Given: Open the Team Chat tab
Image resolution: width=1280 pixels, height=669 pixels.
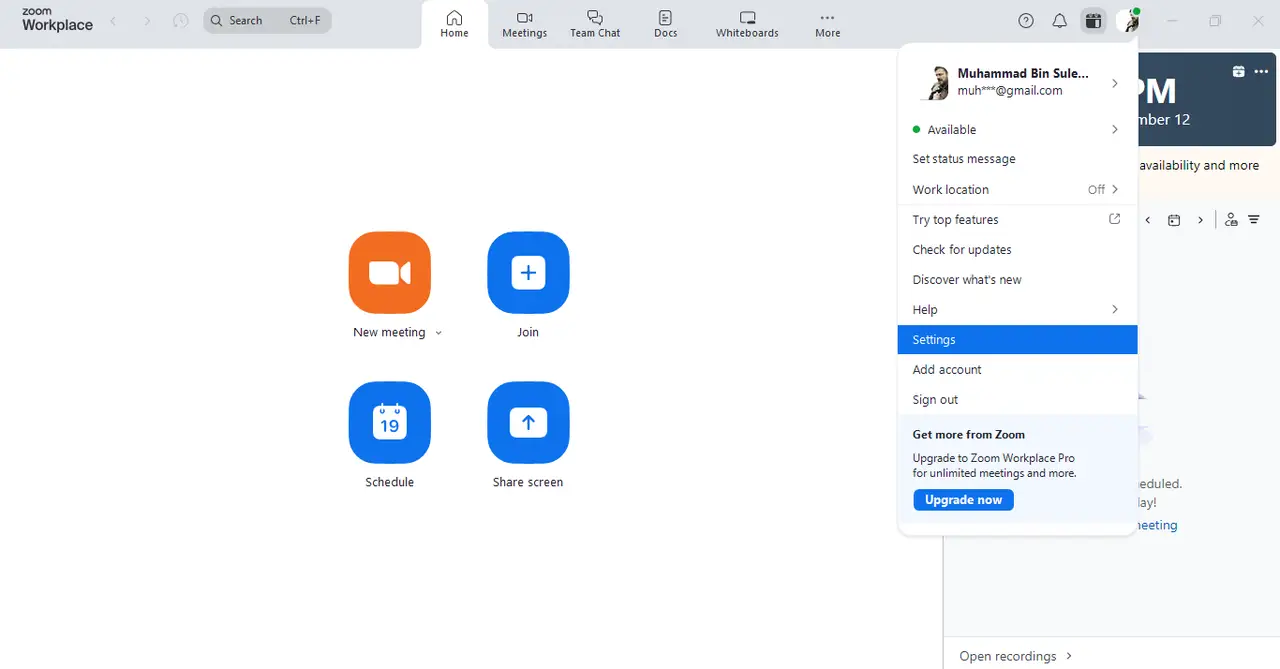Looking at the screenshot, I should (595, 24).
